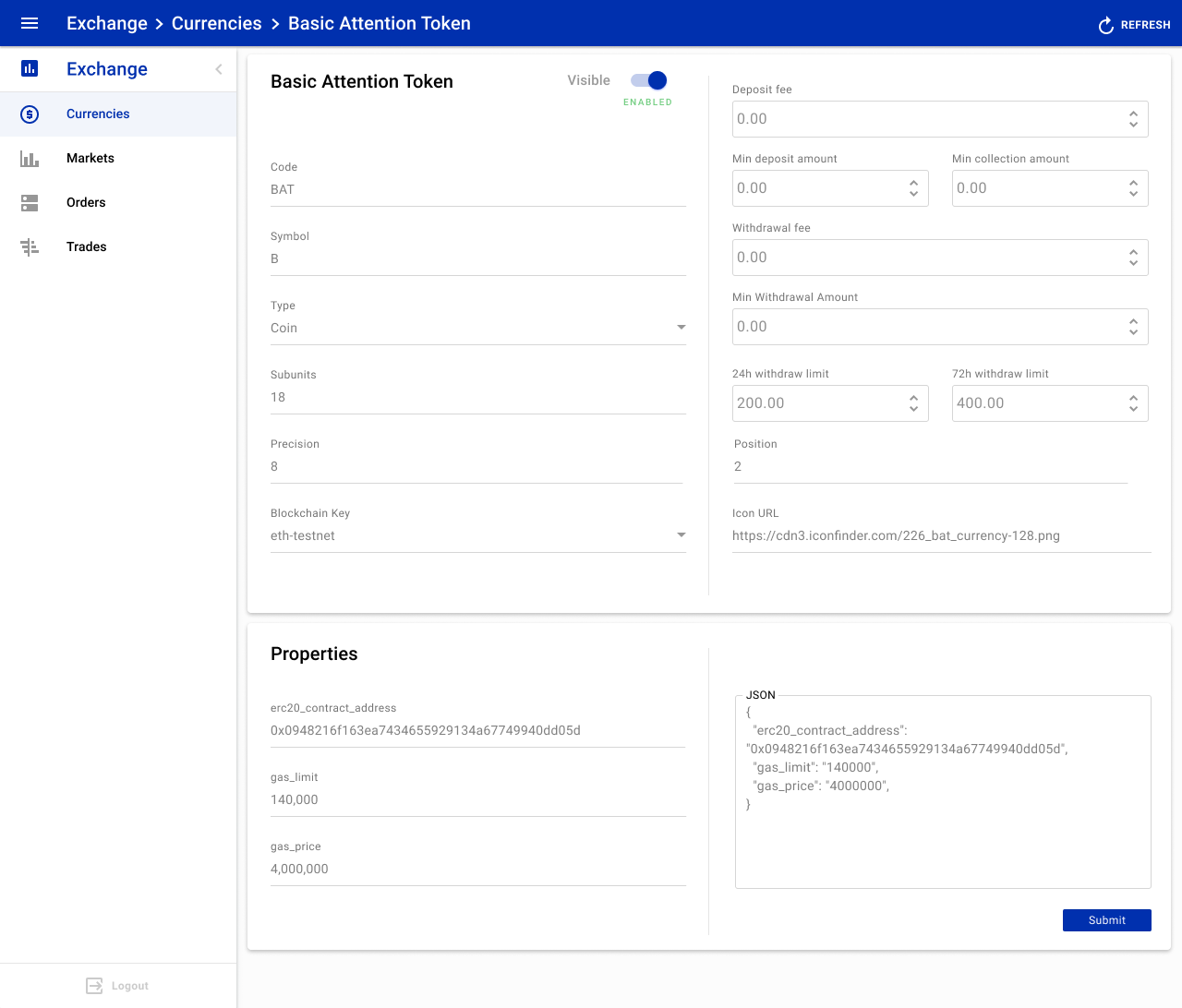
Task: Click the Basic Attention Token breadcrumb
Action: 380,23
